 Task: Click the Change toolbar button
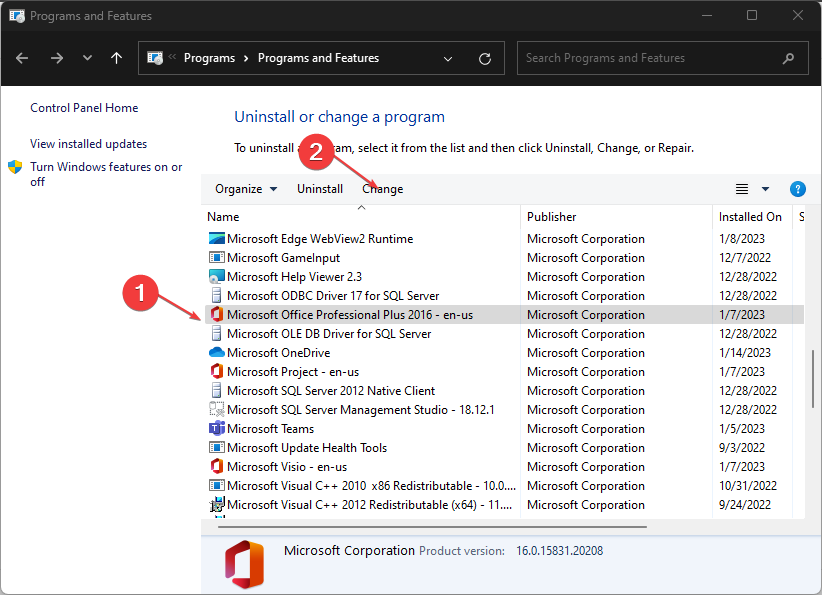[383, 189]
